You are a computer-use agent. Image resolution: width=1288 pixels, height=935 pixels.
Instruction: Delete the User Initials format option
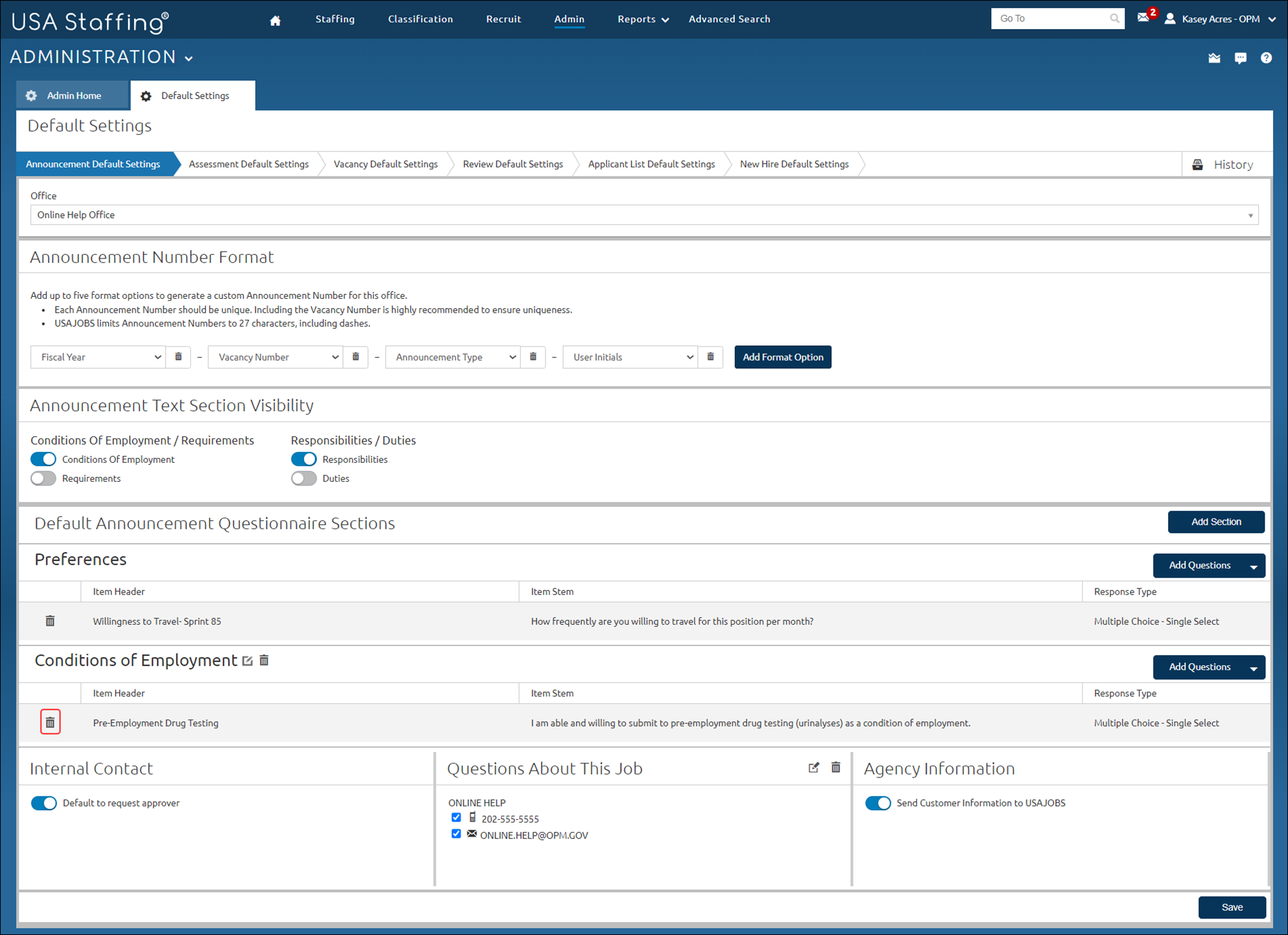[x=710, y=357]
